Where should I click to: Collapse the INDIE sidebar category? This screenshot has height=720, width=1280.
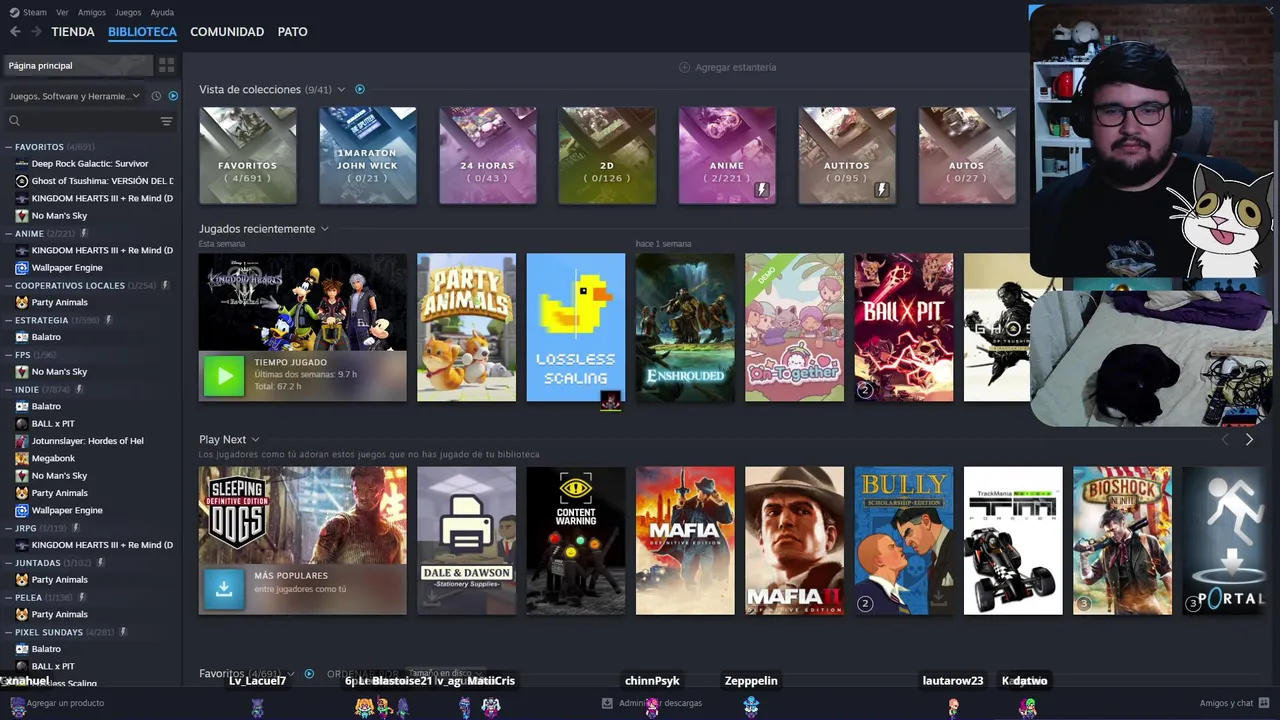(x=9, y=389)
